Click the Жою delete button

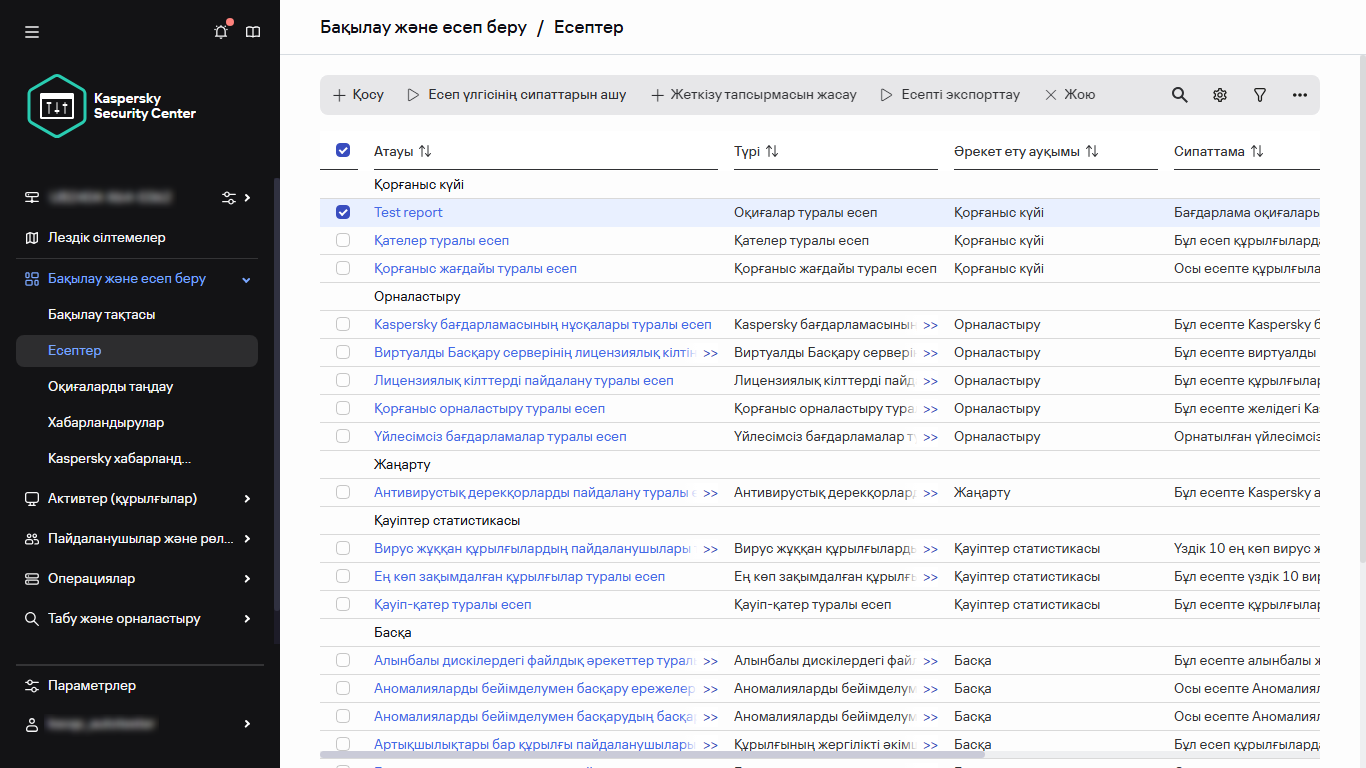click(x=1070, y=95)
